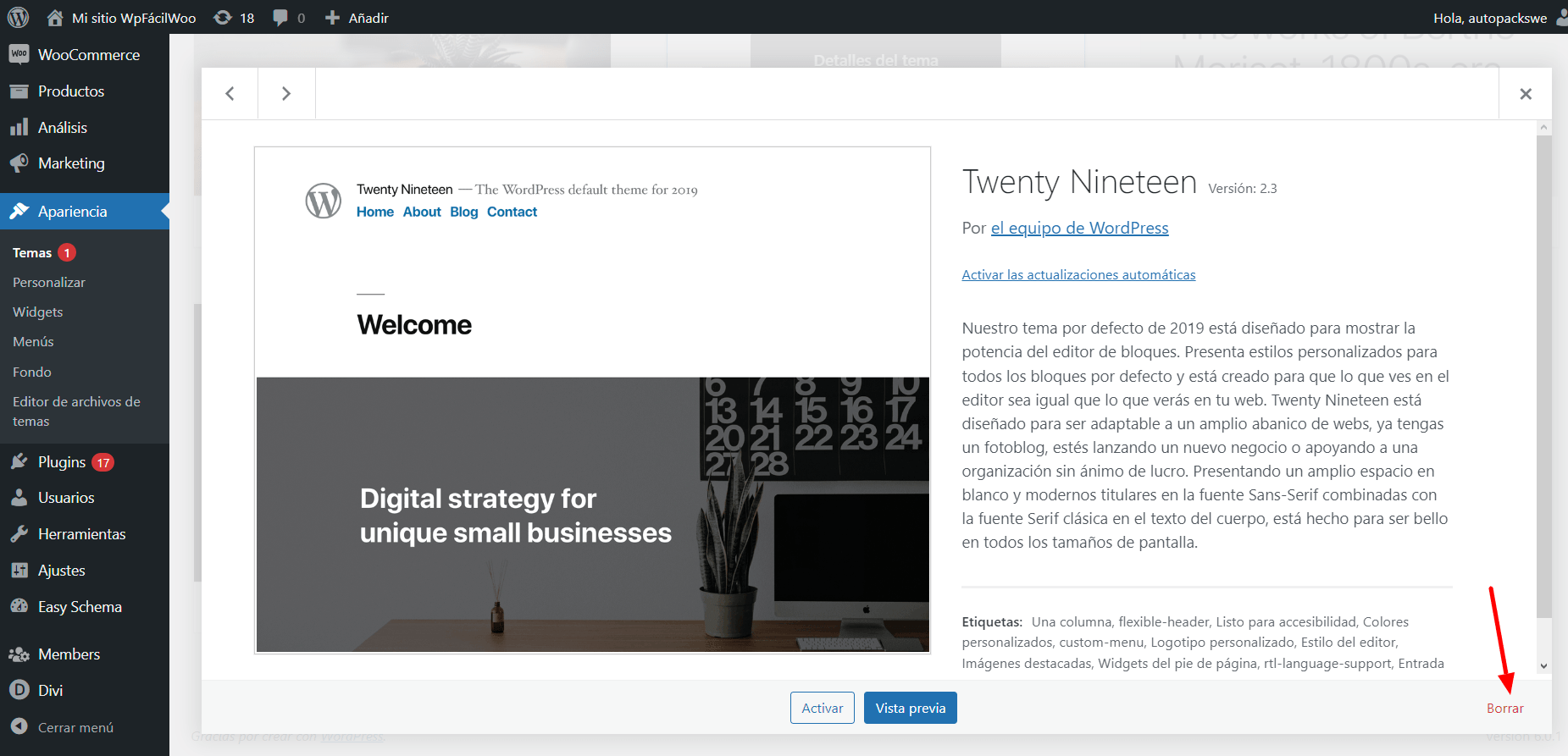Click the Marketing megaphone icon
The image size is (1568, 756).
point(19,163)
